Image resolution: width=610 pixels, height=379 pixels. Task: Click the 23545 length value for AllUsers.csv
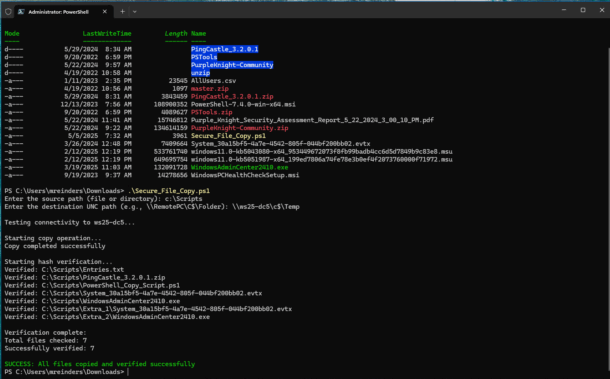click(178, 81)
